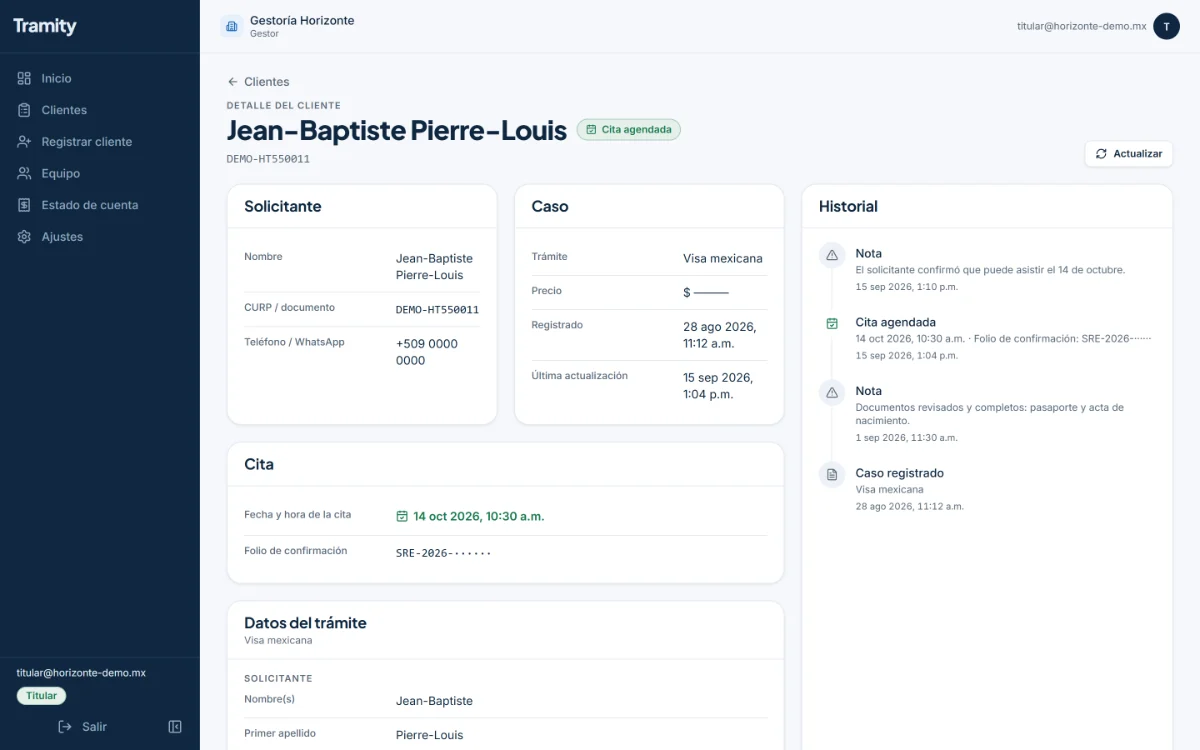Click the phone number +509 0000 0000
Image resolution: width=1200 pixels, height=750 pixels.
(427, 352)
